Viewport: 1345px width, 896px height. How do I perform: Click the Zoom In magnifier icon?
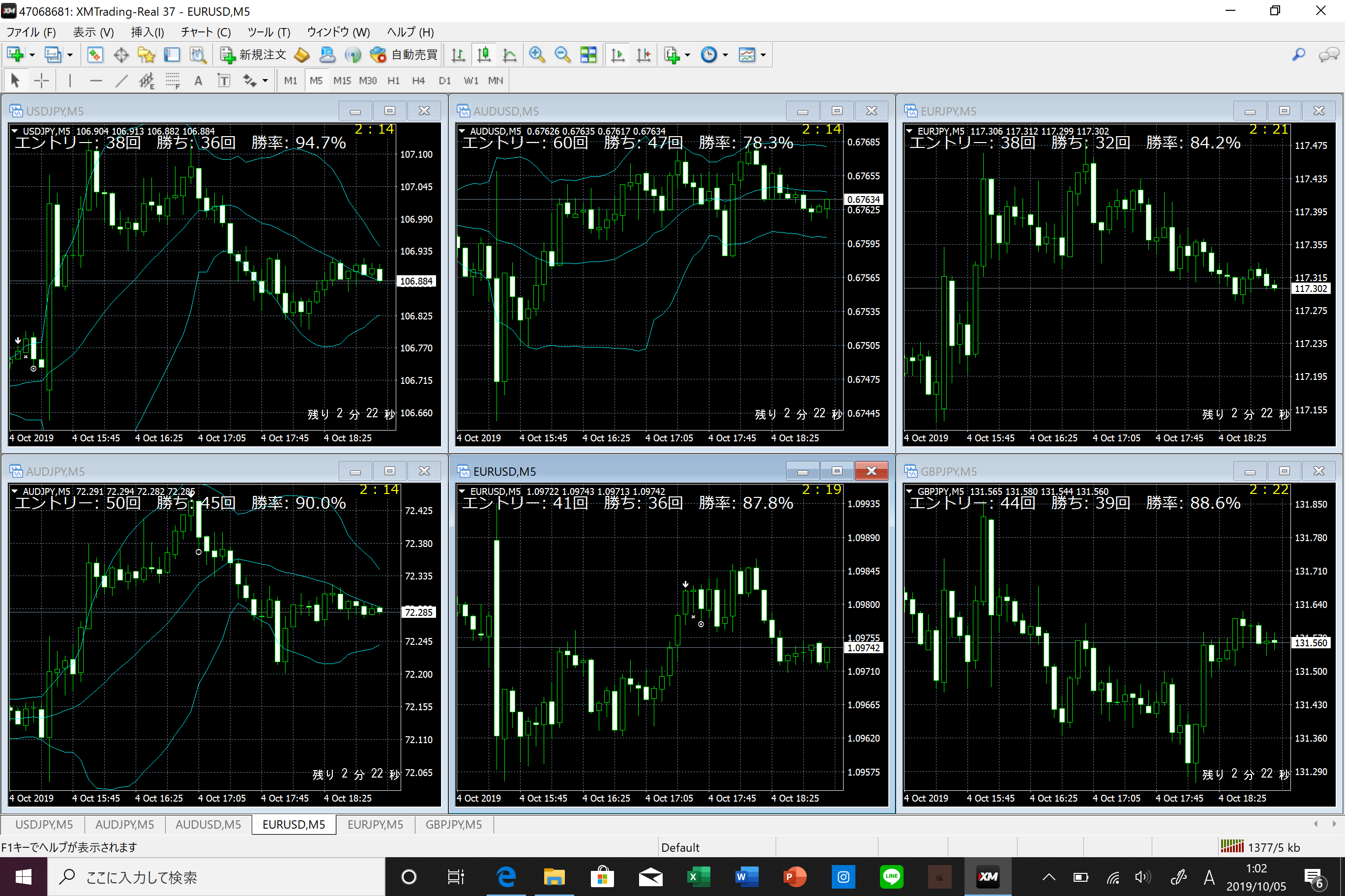coord(536,55)
